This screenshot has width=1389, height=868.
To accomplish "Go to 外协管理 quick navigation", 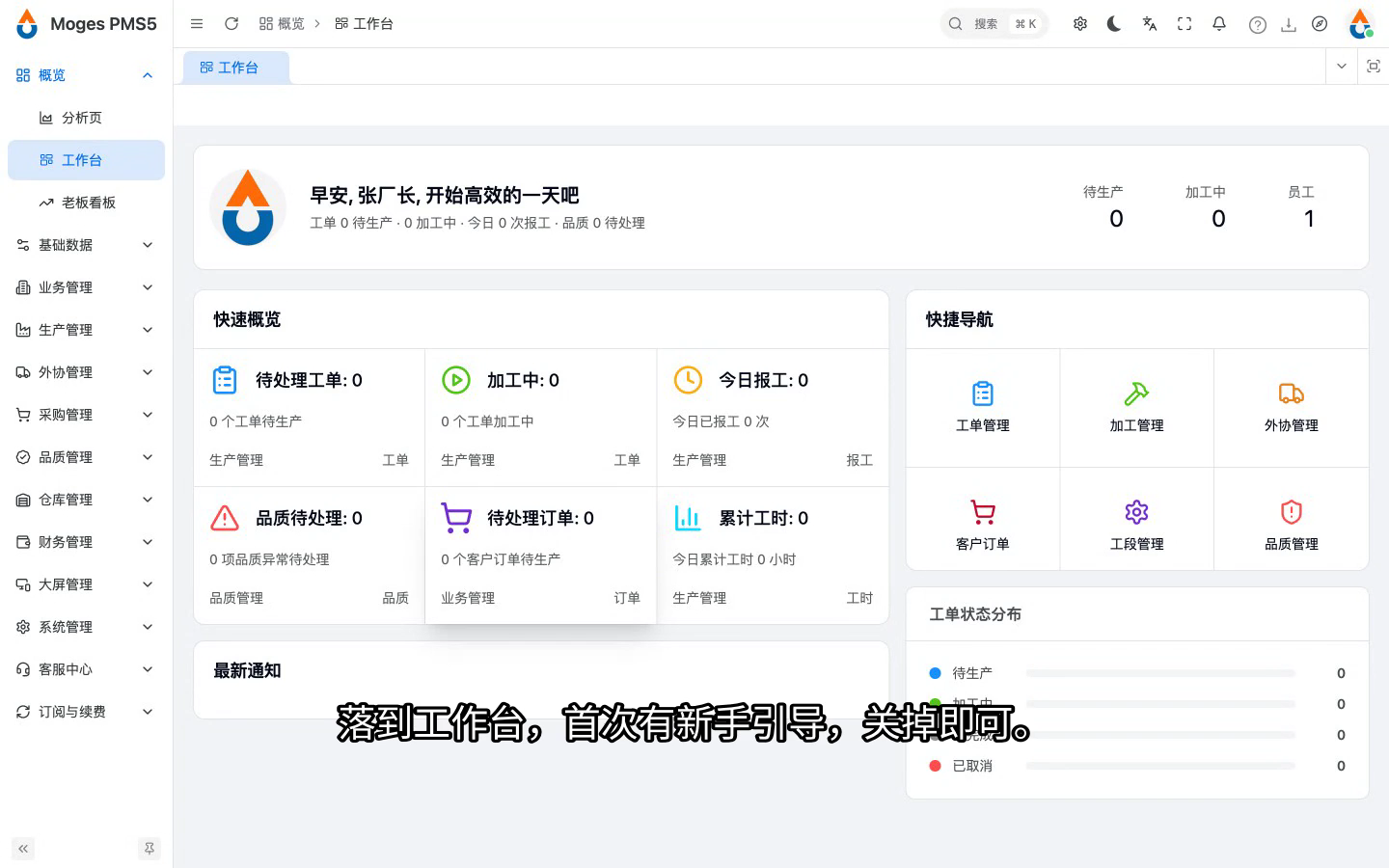I will click(x=1292, y=408).
